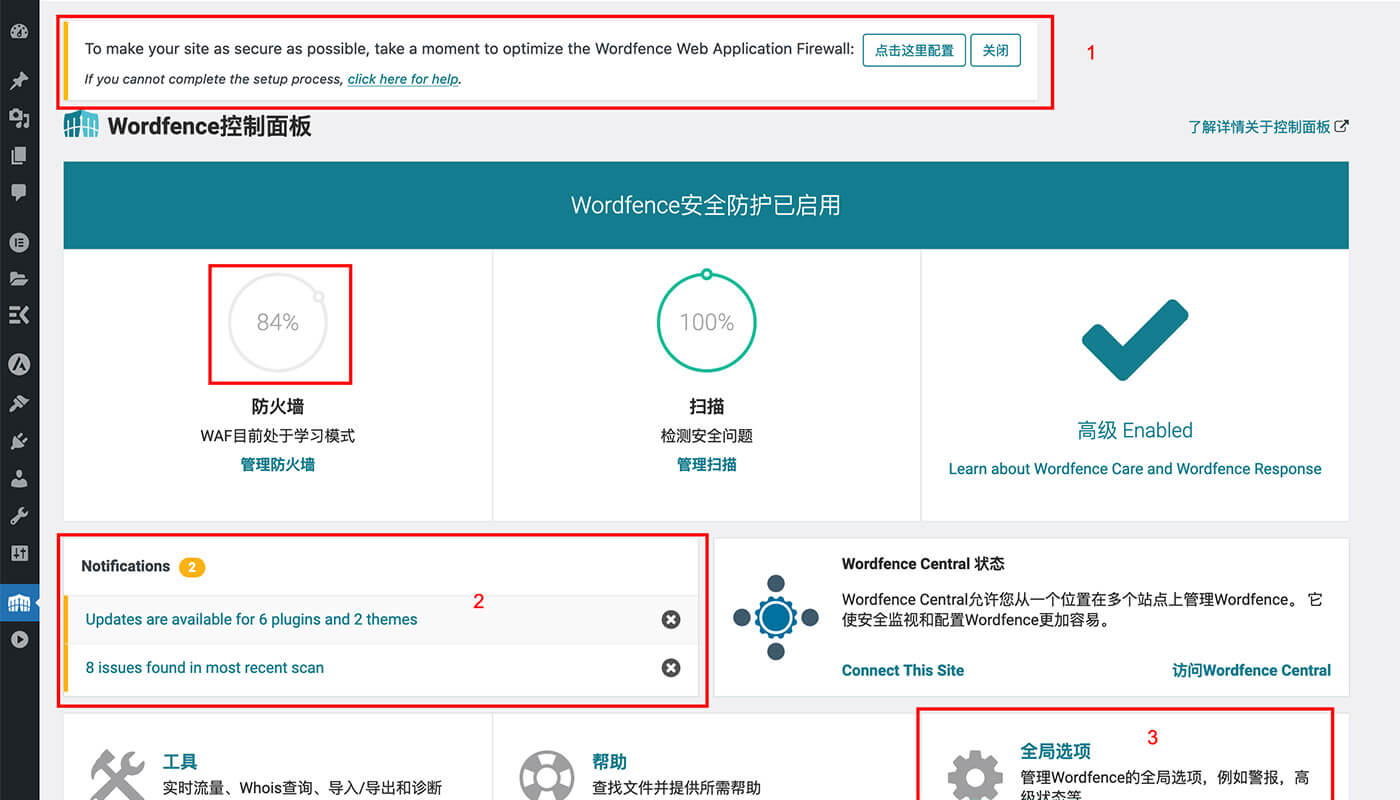Open the EK addon icon in sidebar

(x=19, y=316)
